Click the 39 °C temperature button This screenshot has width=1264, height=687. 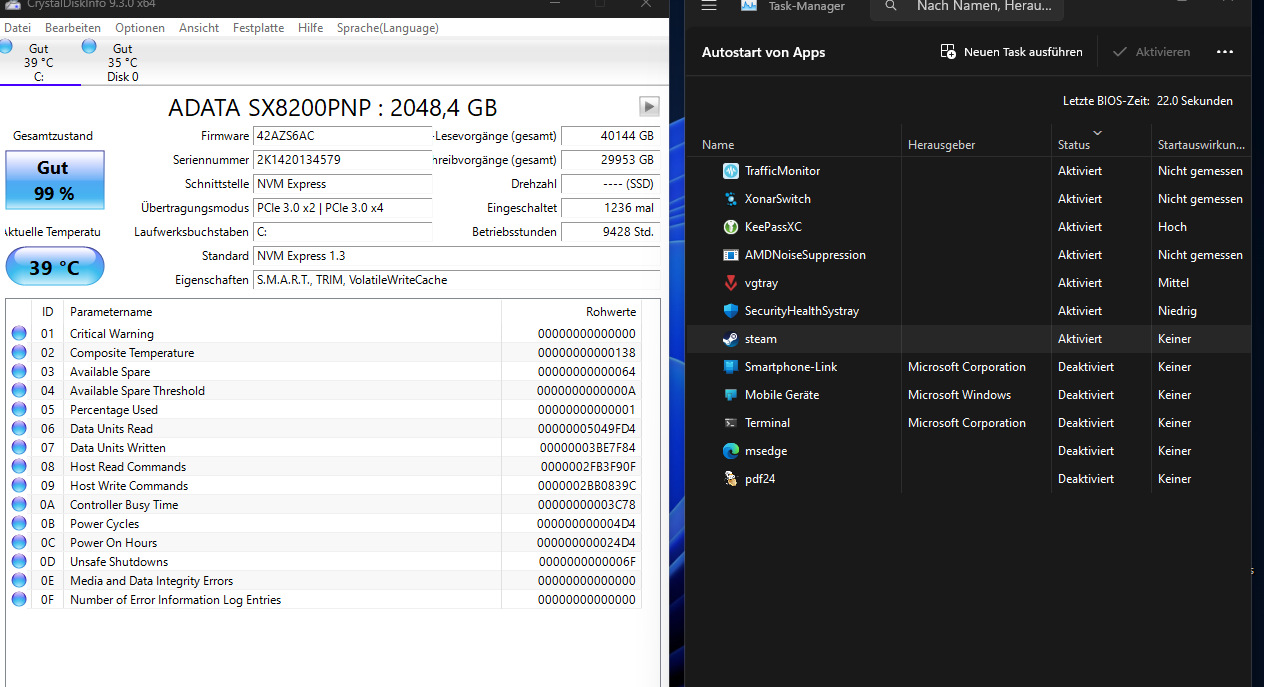pyautogui.click(x=55, y=267)
